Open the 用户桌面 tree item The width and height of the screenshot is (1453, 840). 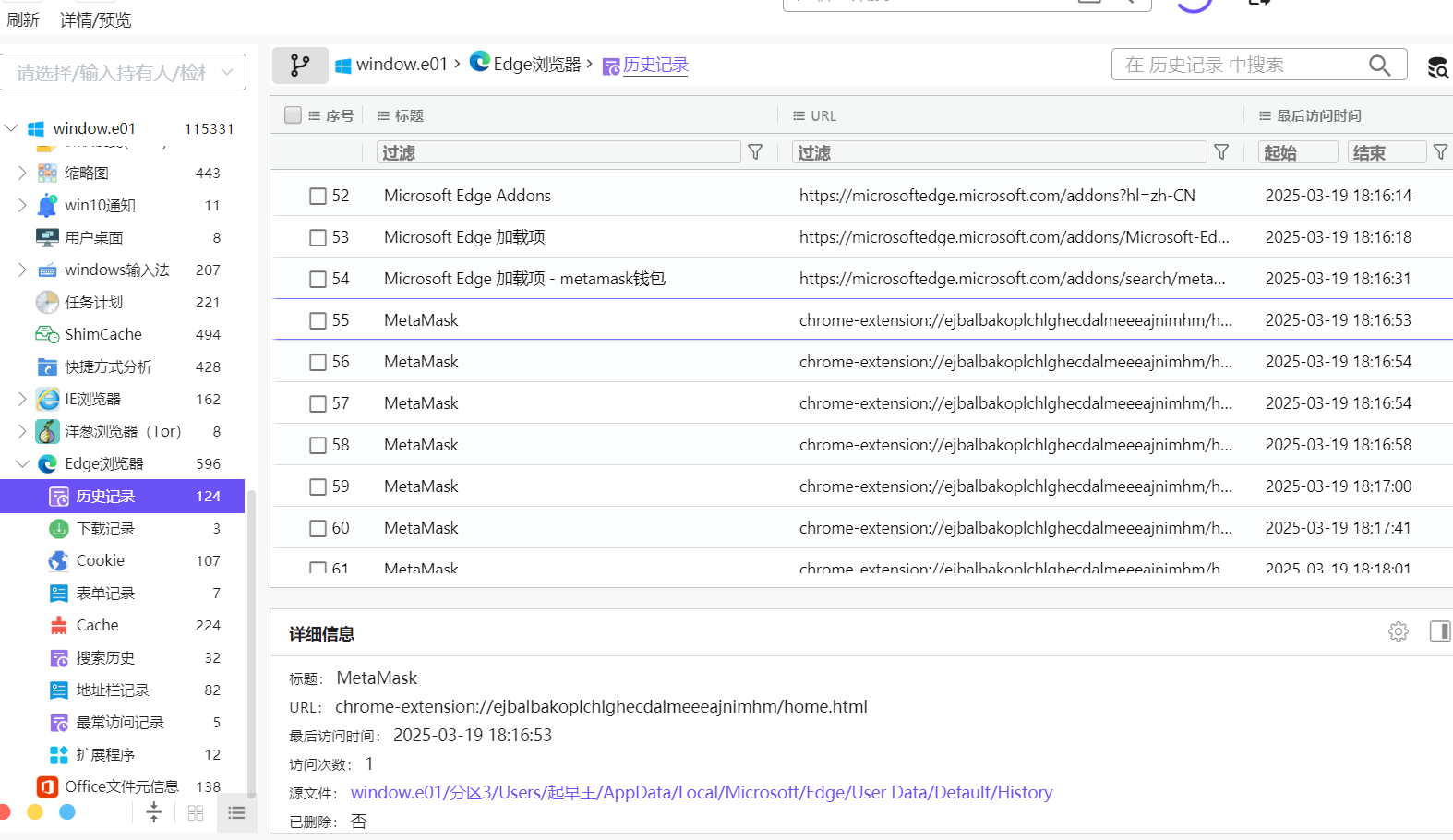point(93,237)
